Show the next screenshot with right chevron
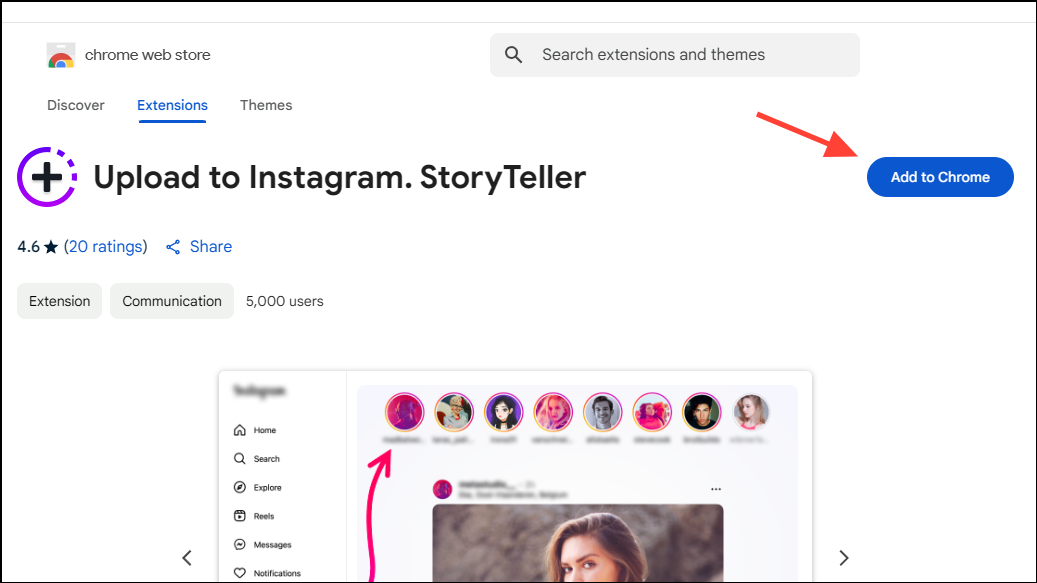 tap(844, 558)
